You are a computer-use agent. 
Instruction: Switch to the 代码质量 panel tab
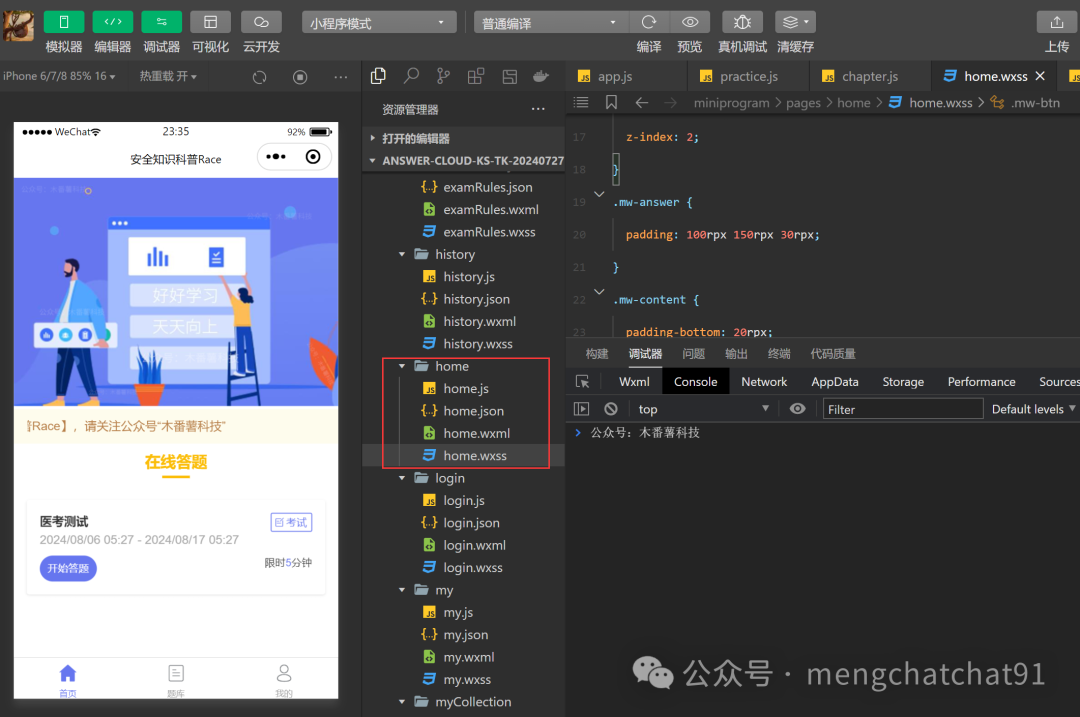(833, 354)
